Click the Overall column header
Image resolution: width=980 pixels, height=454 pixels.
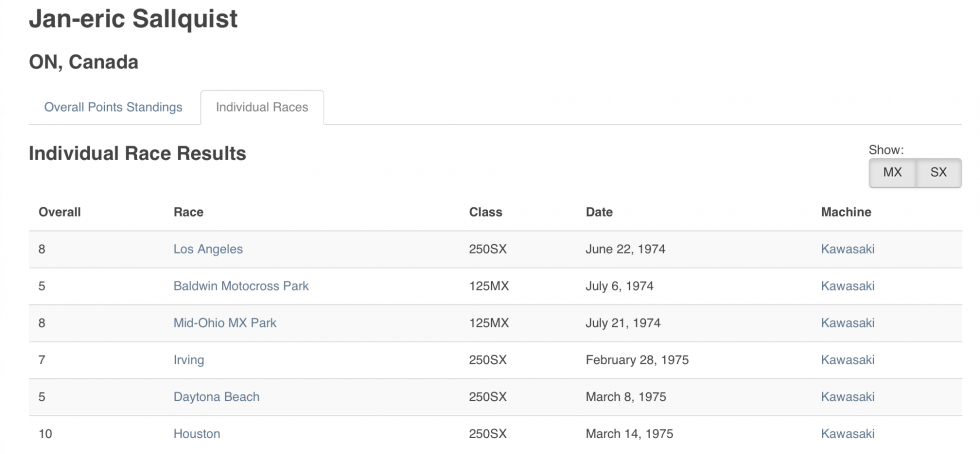(x=59, y=212)
